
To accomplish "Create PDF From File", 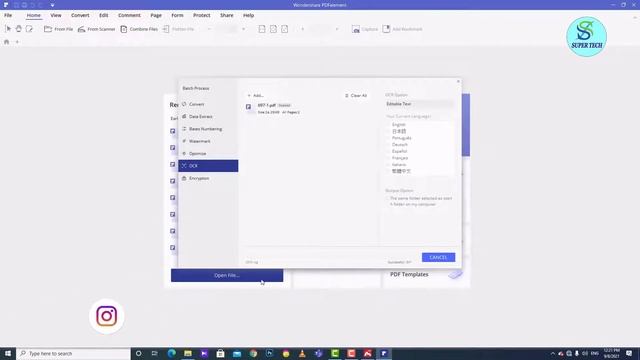I will pyautogui.click(x=58, y=29).
